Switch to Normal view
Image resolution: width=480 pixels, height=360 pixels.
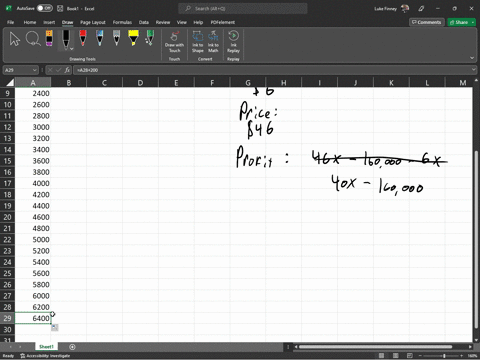point(381,356)
